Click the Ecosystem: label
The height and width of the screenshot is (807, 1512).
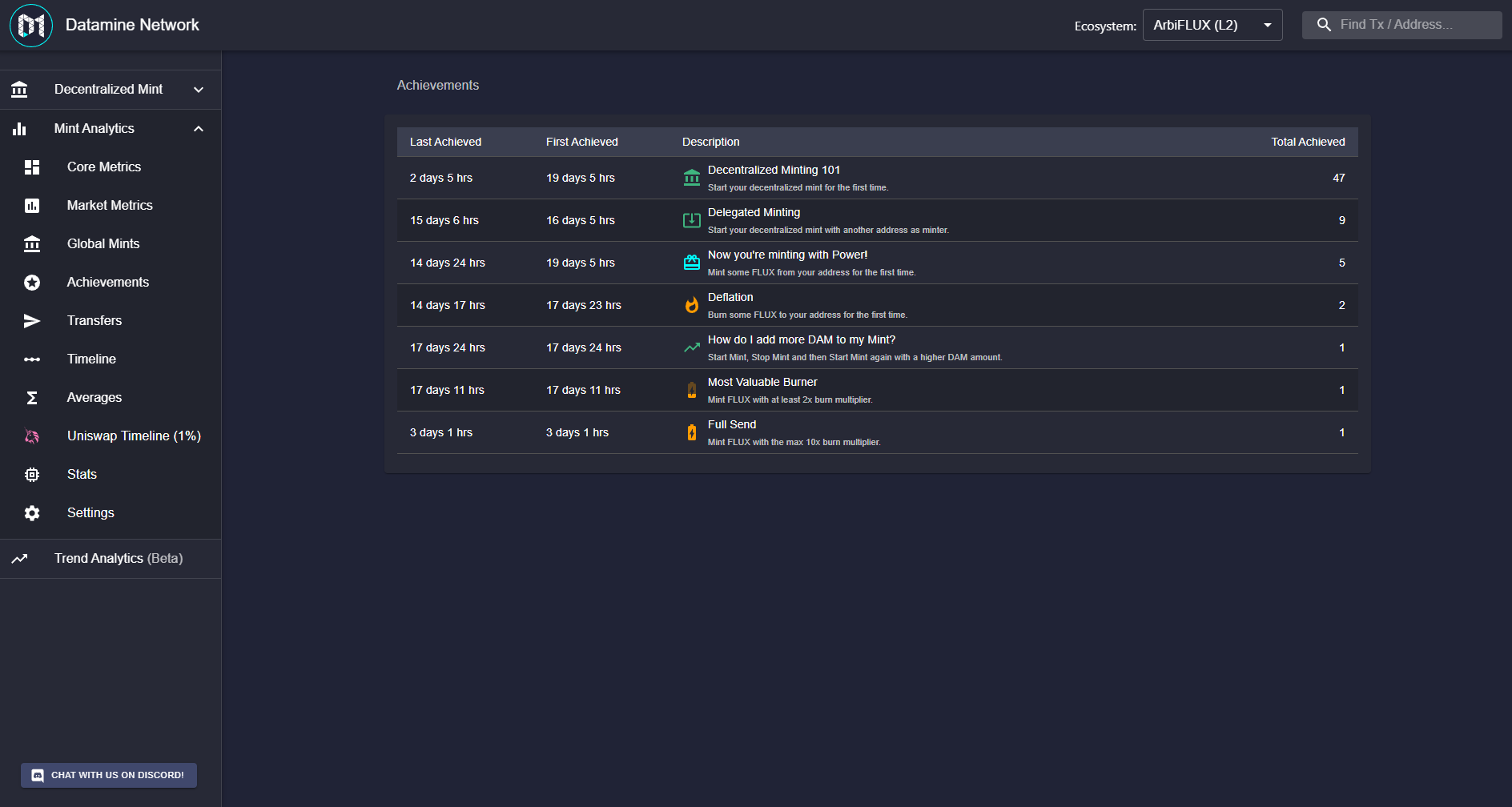tap(1105, 26)
